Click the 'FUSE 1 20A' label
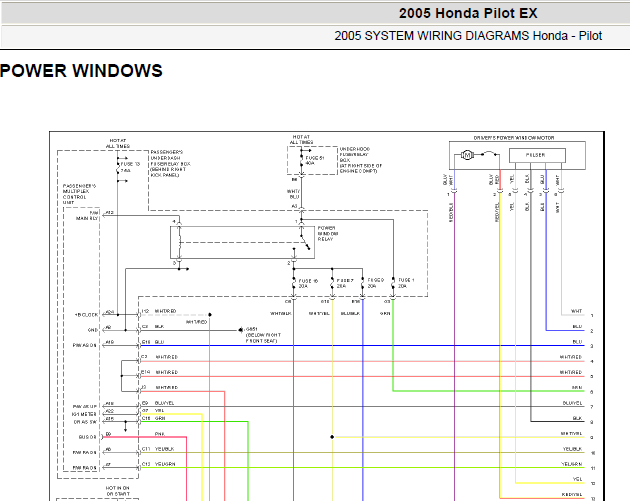This screenshot has height=501, width=630. click(406, 283)
